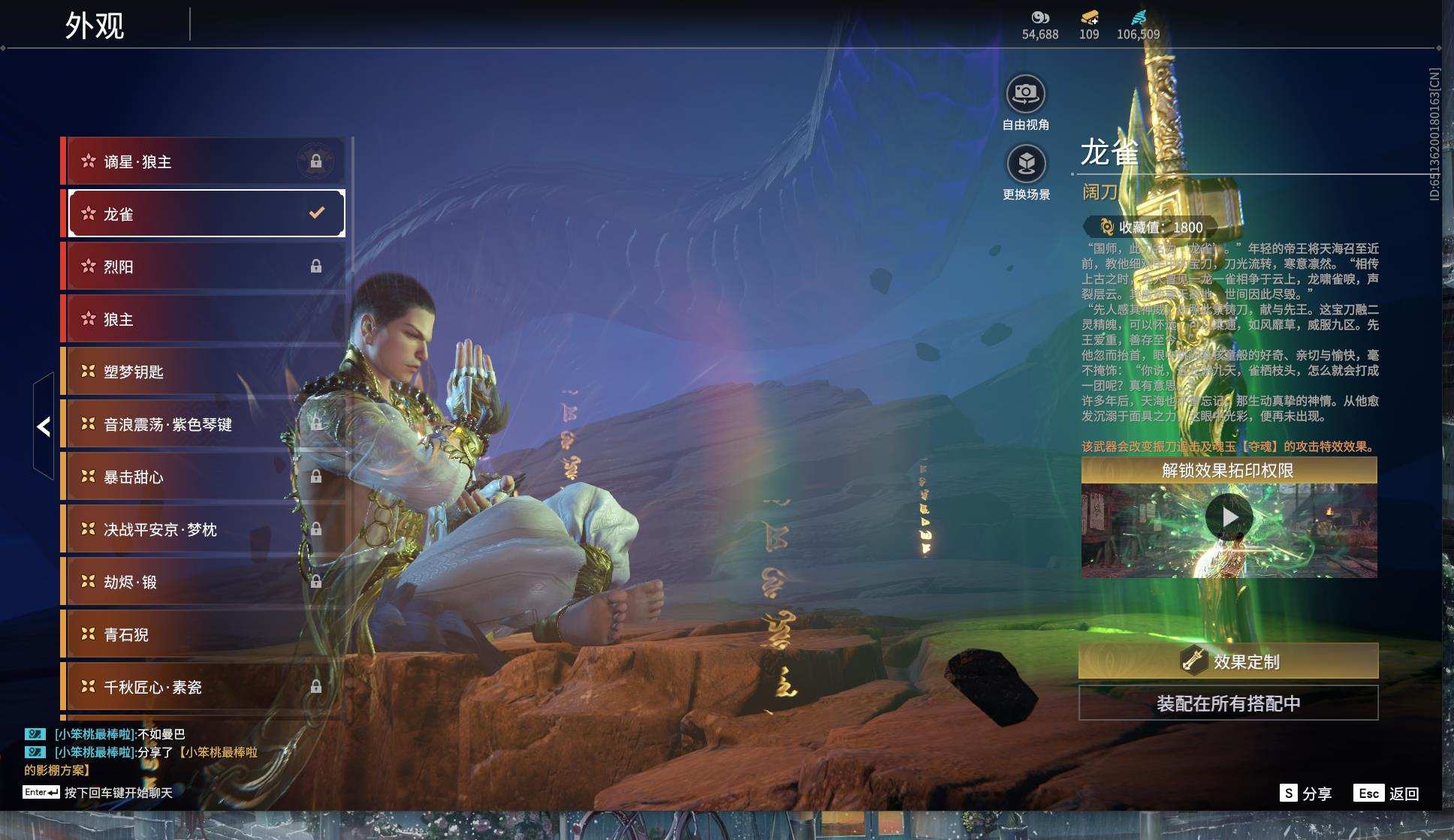1454x840 pixels.
Task: Select the 青石猊 skin entry
Action: pyautogui.click(x=203, y=634)
